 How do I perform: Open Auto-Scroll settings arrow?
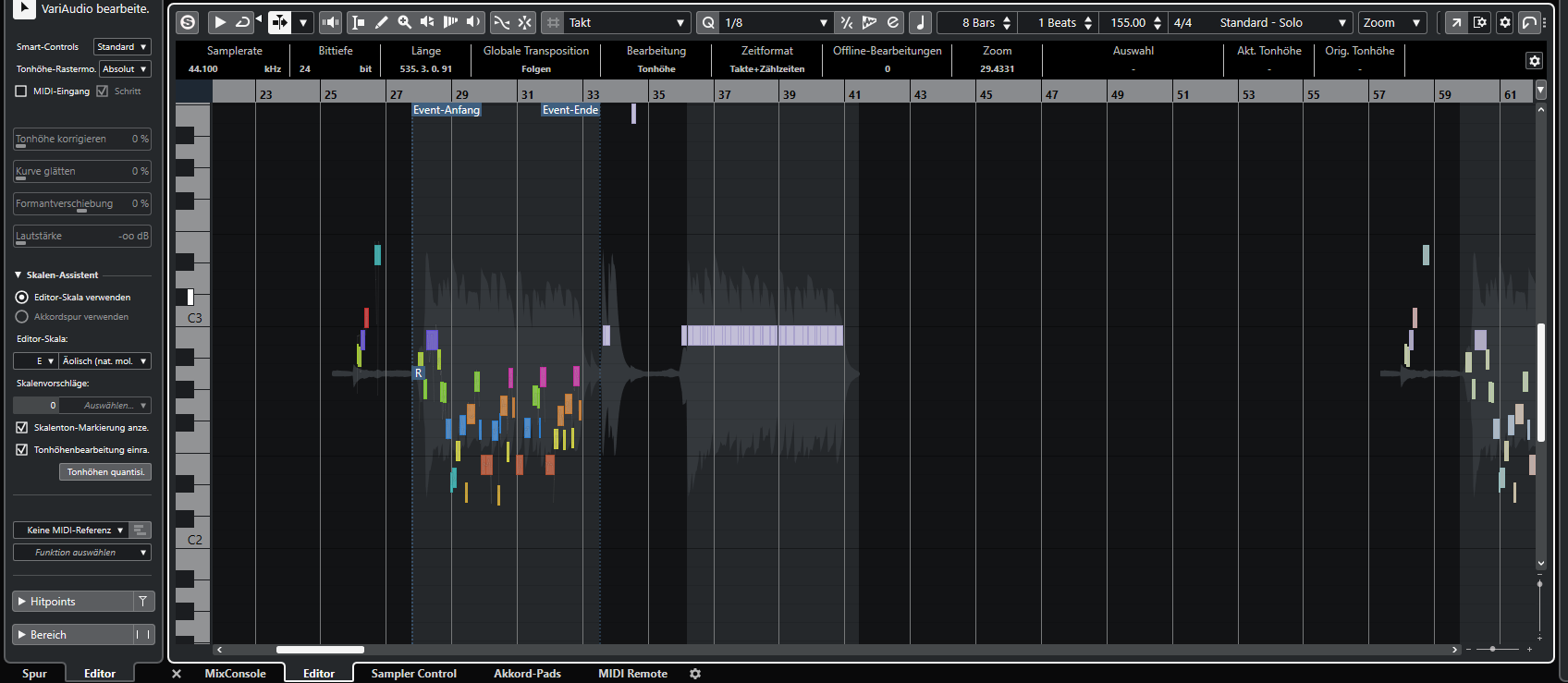302,22
